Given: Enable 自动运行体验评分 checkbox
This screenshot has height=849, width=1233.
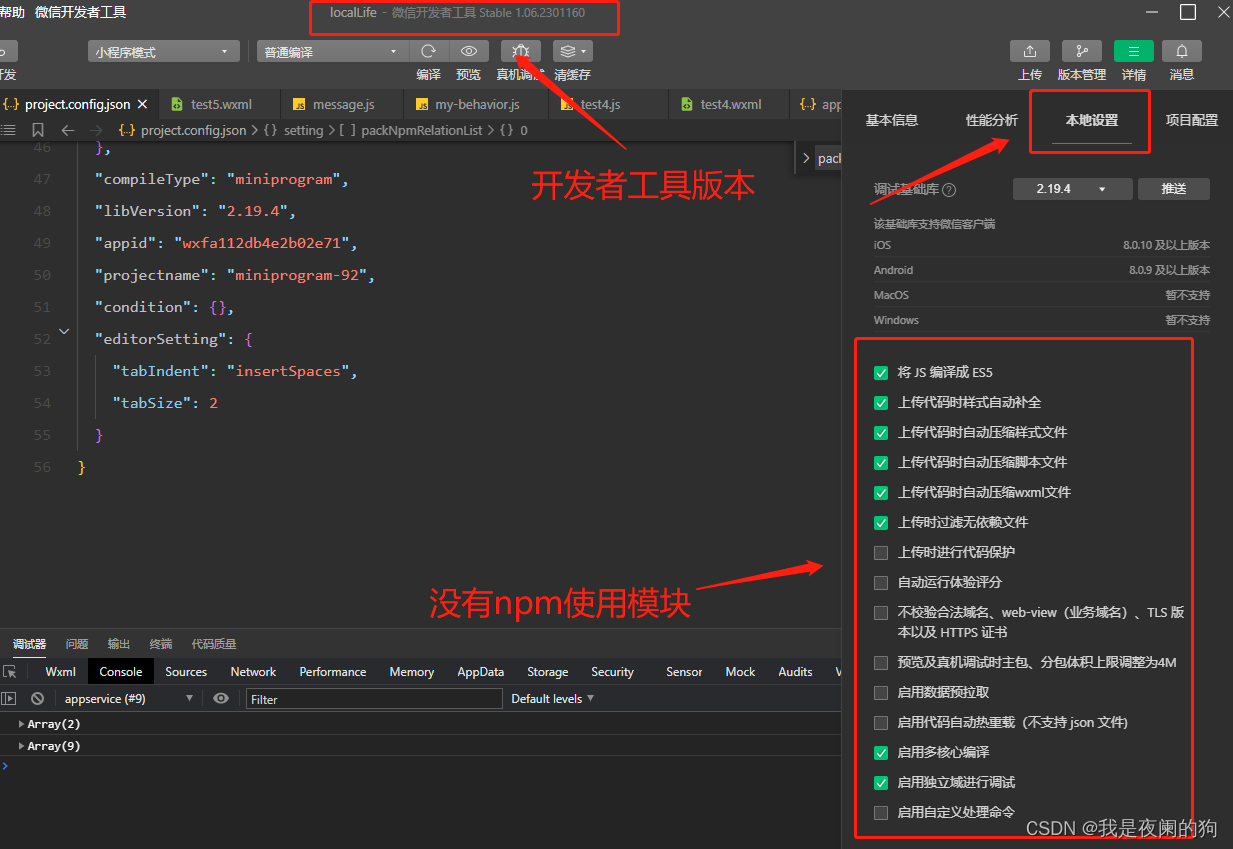Looking at the screenshot, I should [x=881, y=583].
